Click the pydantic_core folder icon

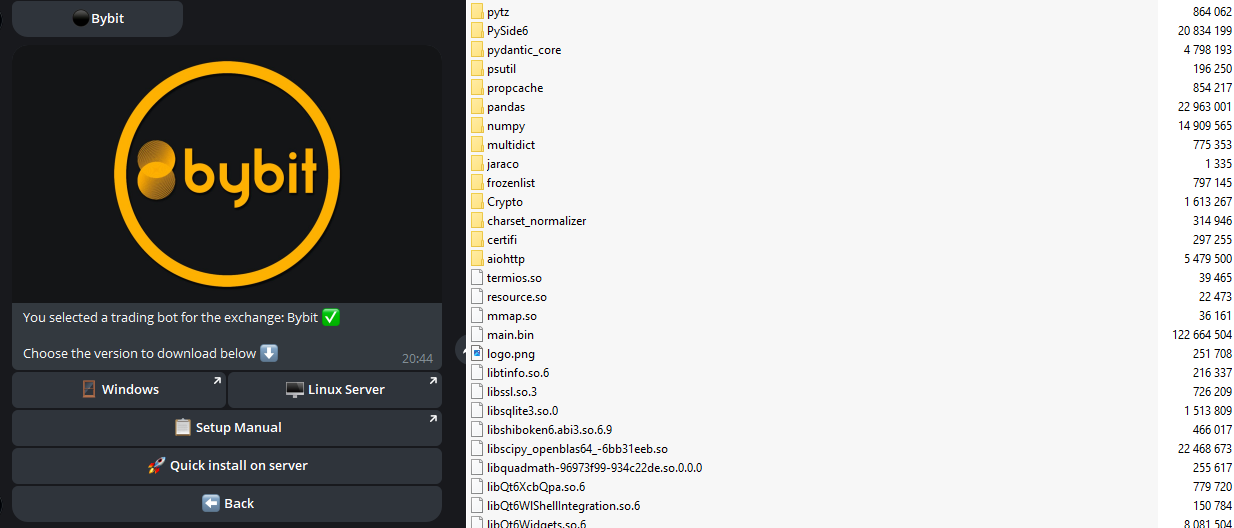tap(477, 50)
